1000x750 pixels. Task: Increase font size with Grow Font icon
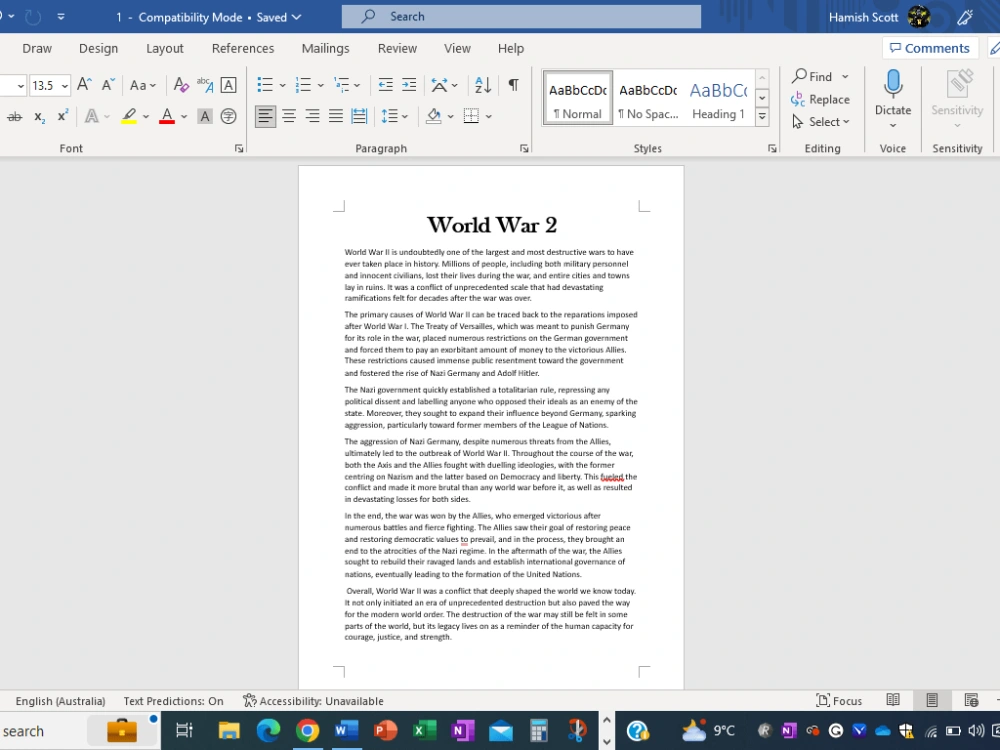tap(84, 85)
